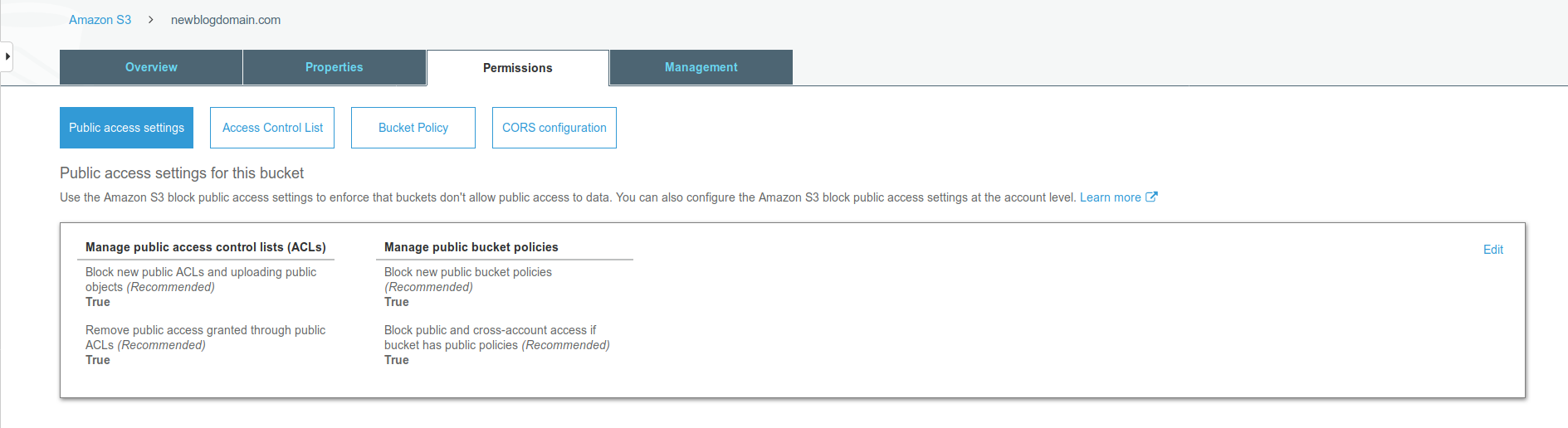Open the Access Control List section
1568x428 pixels.
pos(272,128)
